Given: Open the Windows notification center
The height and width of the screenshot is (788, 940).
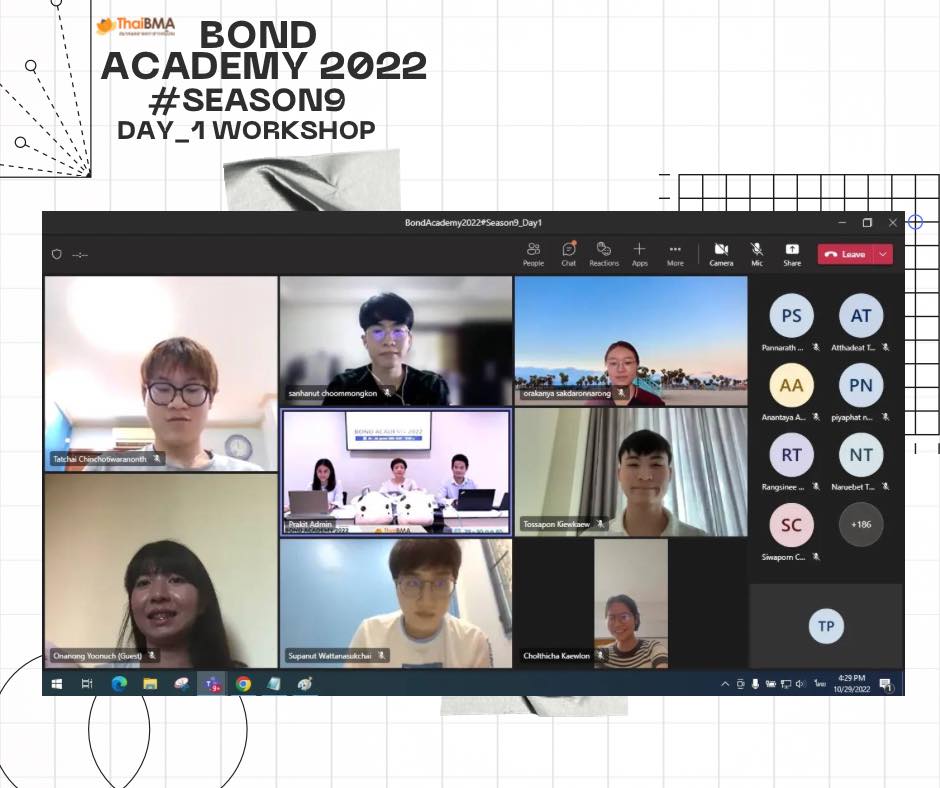Looking at the screenshot, I should pyautogui.click(x=884, y=684).
